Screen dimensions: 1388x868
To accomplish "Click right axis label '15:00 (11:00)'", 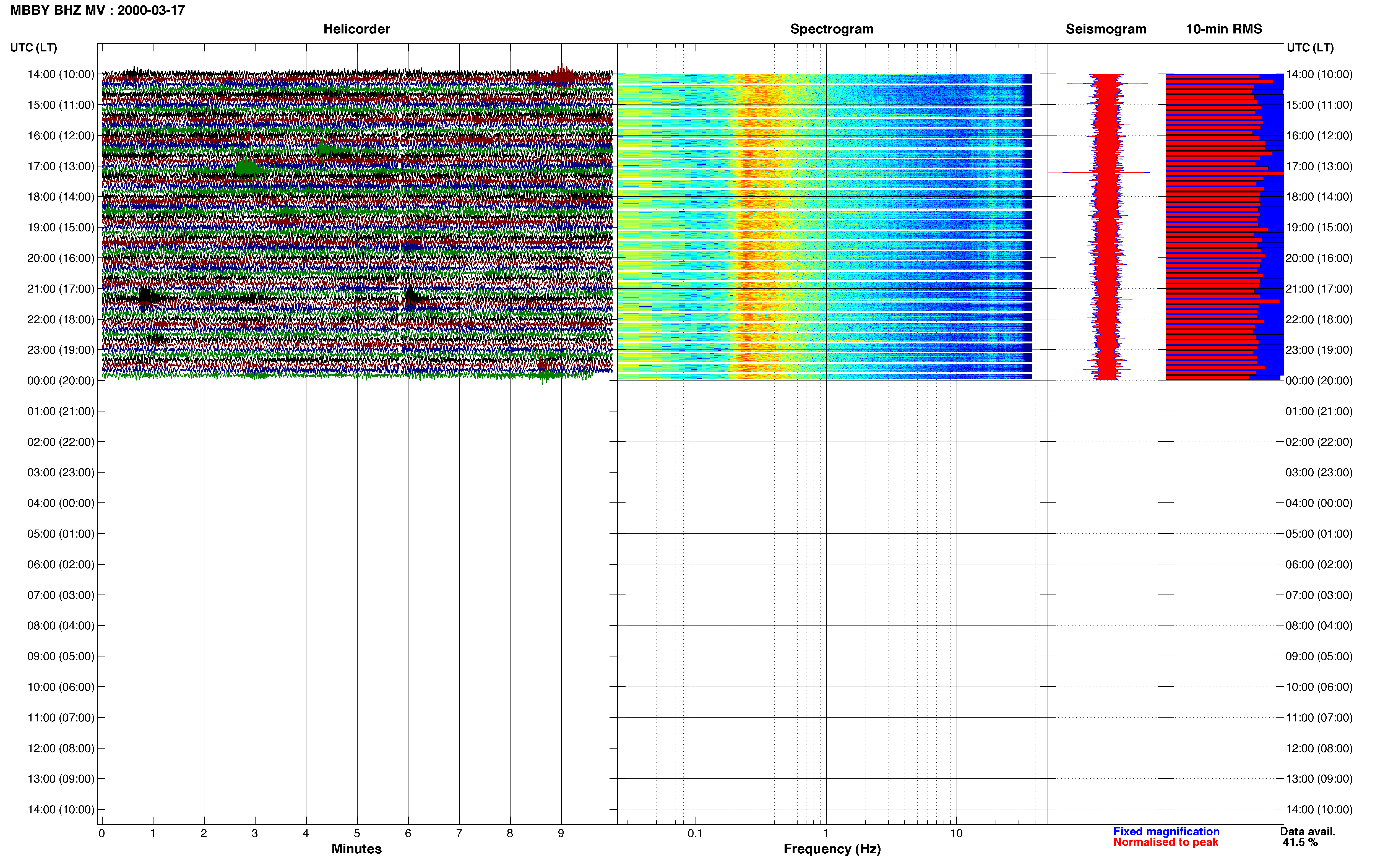I will (x=1319, y=105).
